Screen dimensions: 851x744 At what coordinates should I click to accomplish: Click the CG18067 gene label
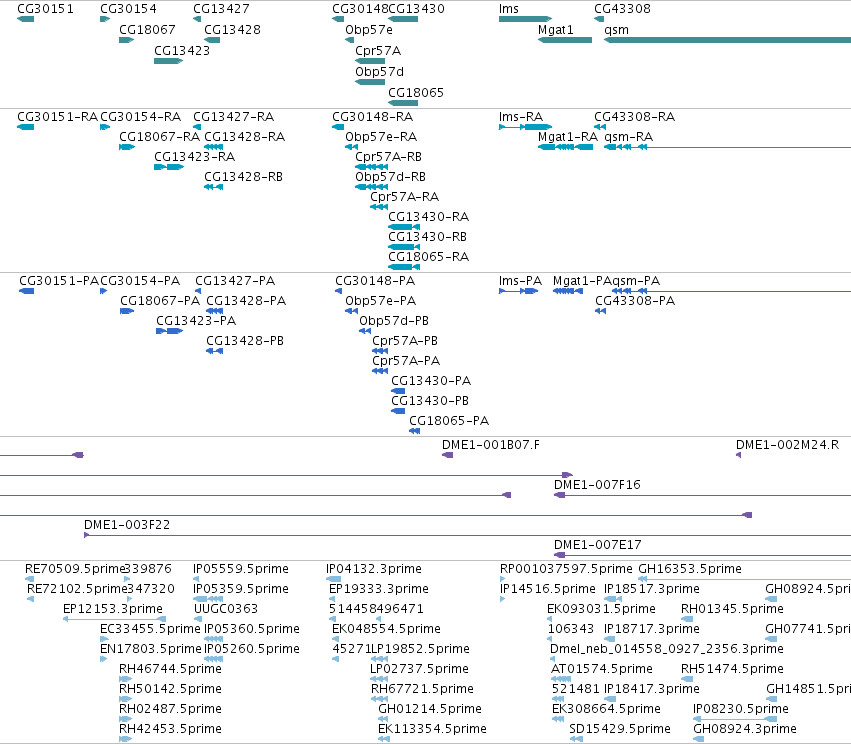(x=148, y=29)
